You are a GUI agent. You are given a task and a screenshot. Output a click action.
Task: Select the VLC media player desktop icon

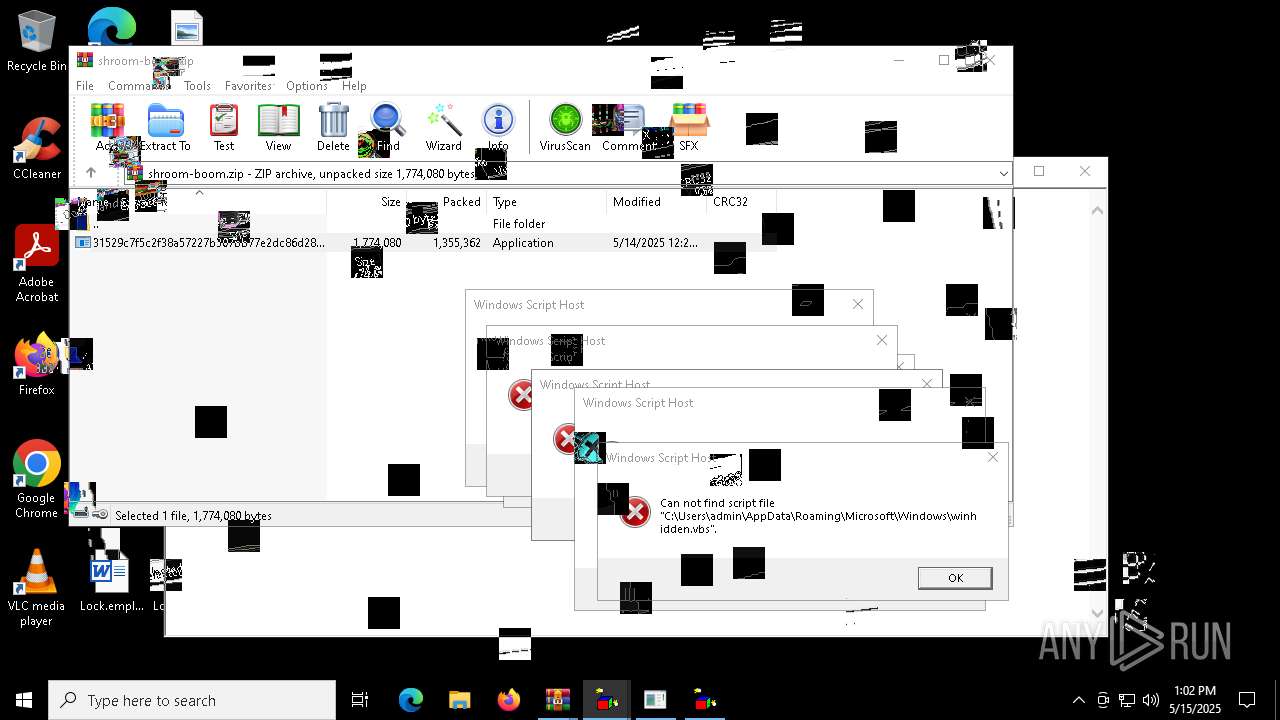tap(36, 588)
